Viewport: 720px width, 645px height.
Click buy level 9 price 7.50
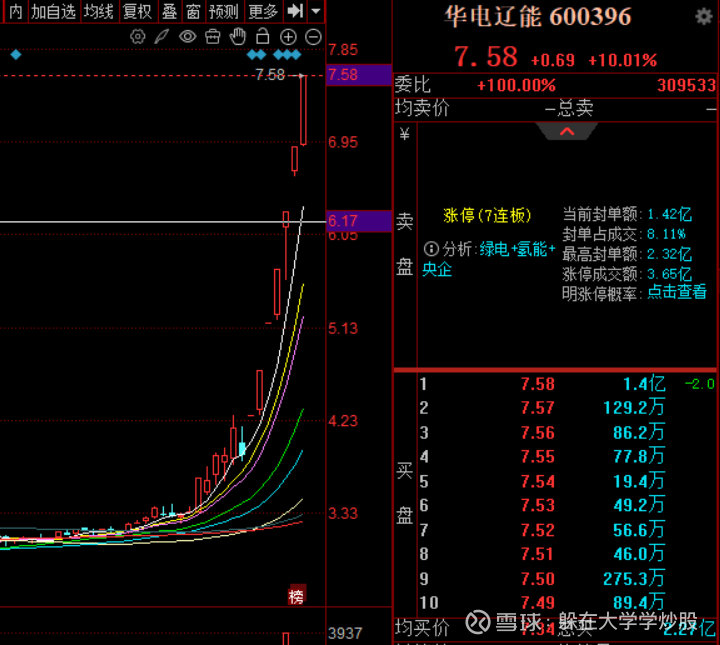coord(538,579)
